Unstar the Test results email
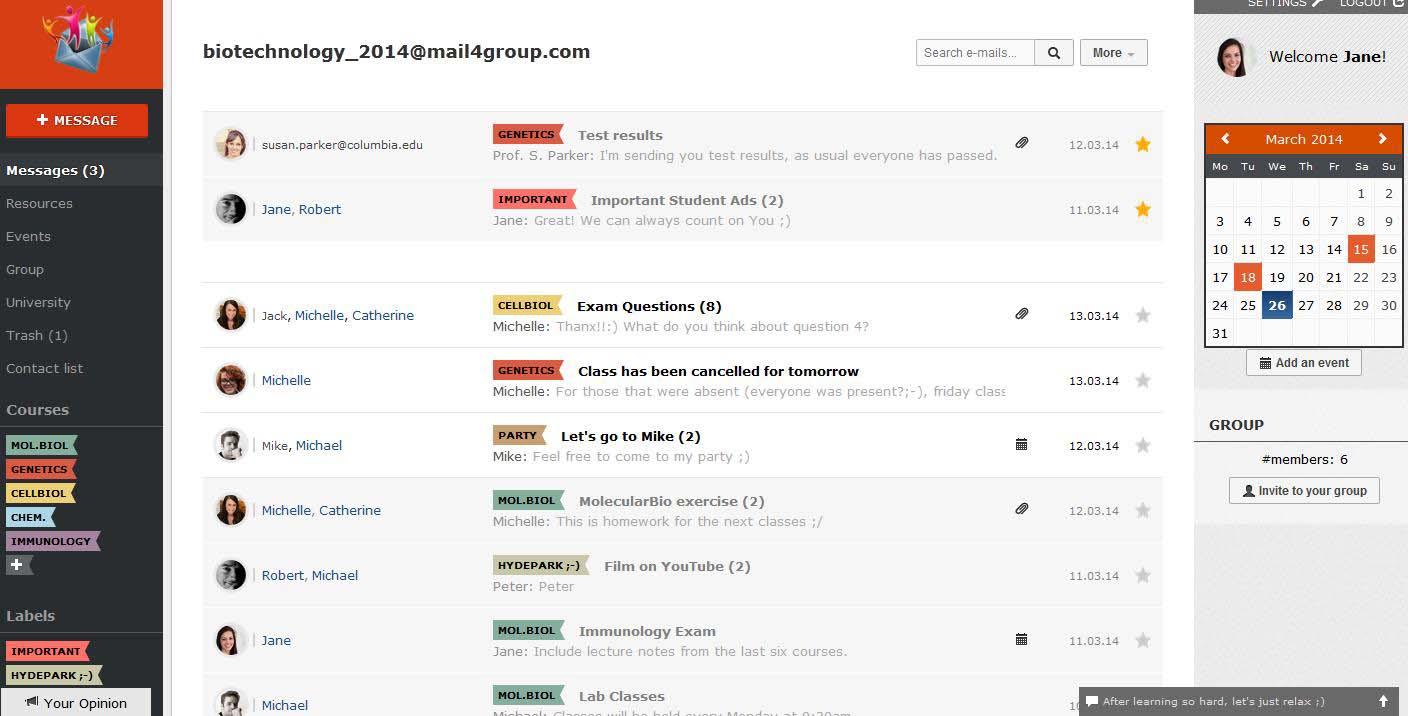This screenshot has height=716, width=1408. (1143, 144)
